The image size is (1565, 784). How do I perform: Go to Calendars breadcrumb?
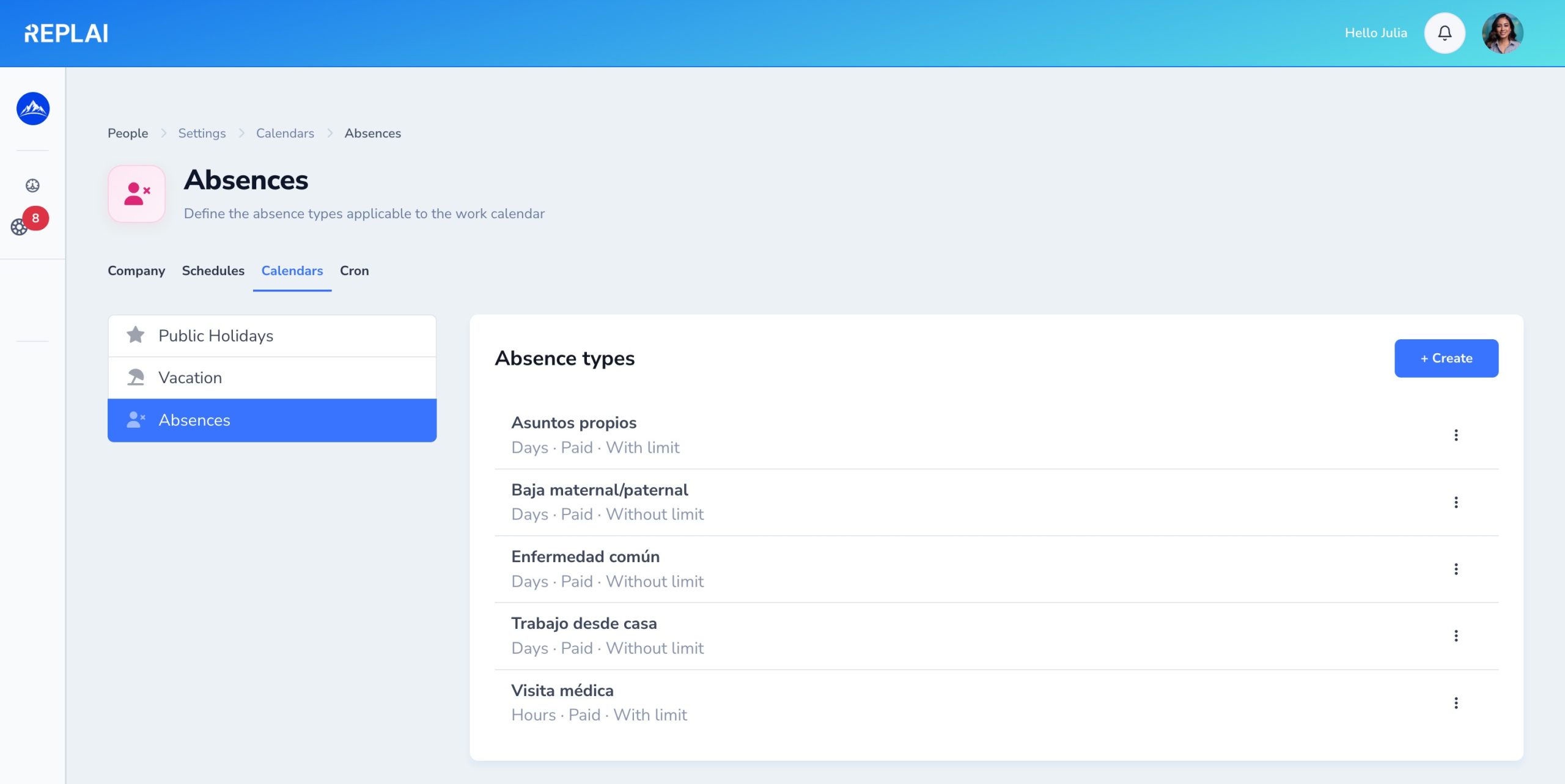click(x=285, y=133)
